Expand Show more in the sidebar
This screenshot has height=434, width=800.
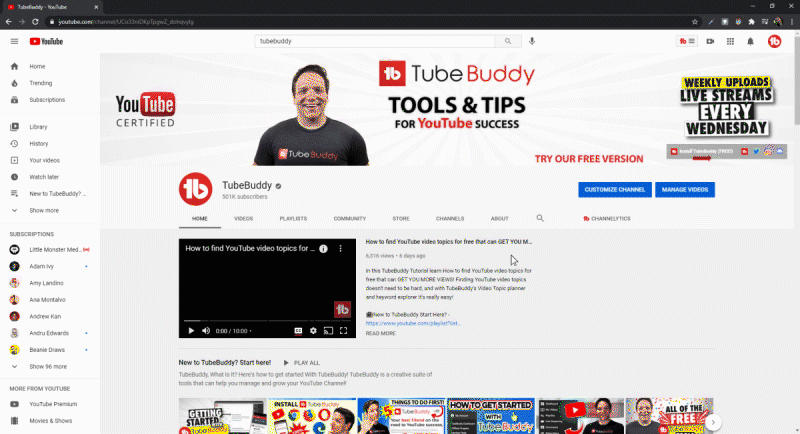click(x=43, y=210)
